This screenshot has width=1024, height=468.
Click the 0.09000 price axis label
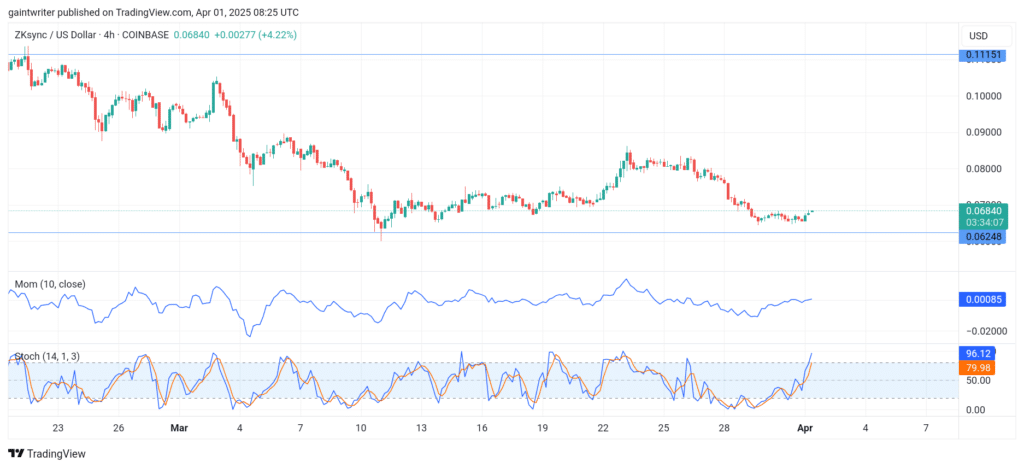pos(982,132)
